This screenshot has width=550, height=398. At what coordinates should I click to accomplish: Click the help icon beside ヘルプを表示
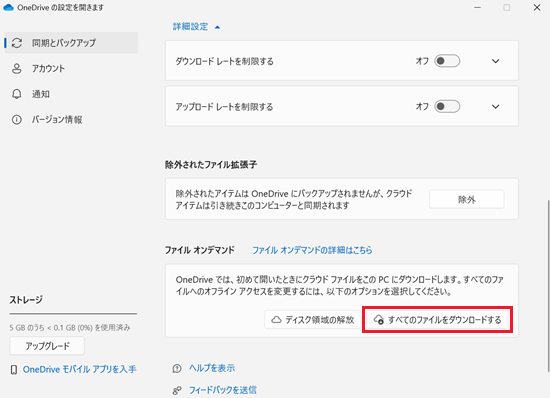[x=177, y=368]
